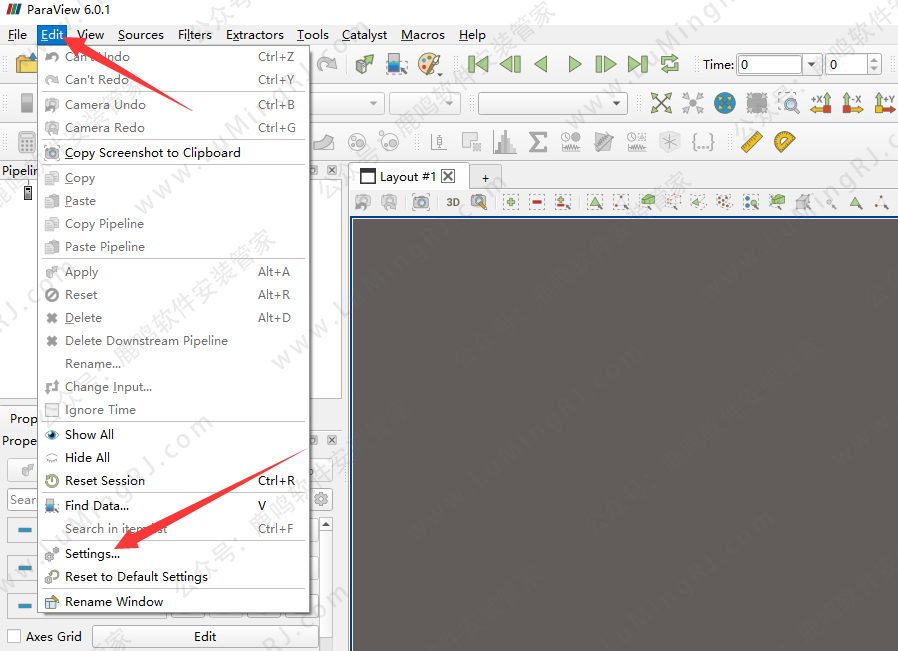Click the Axes Grid Edit button

(205, 636)
